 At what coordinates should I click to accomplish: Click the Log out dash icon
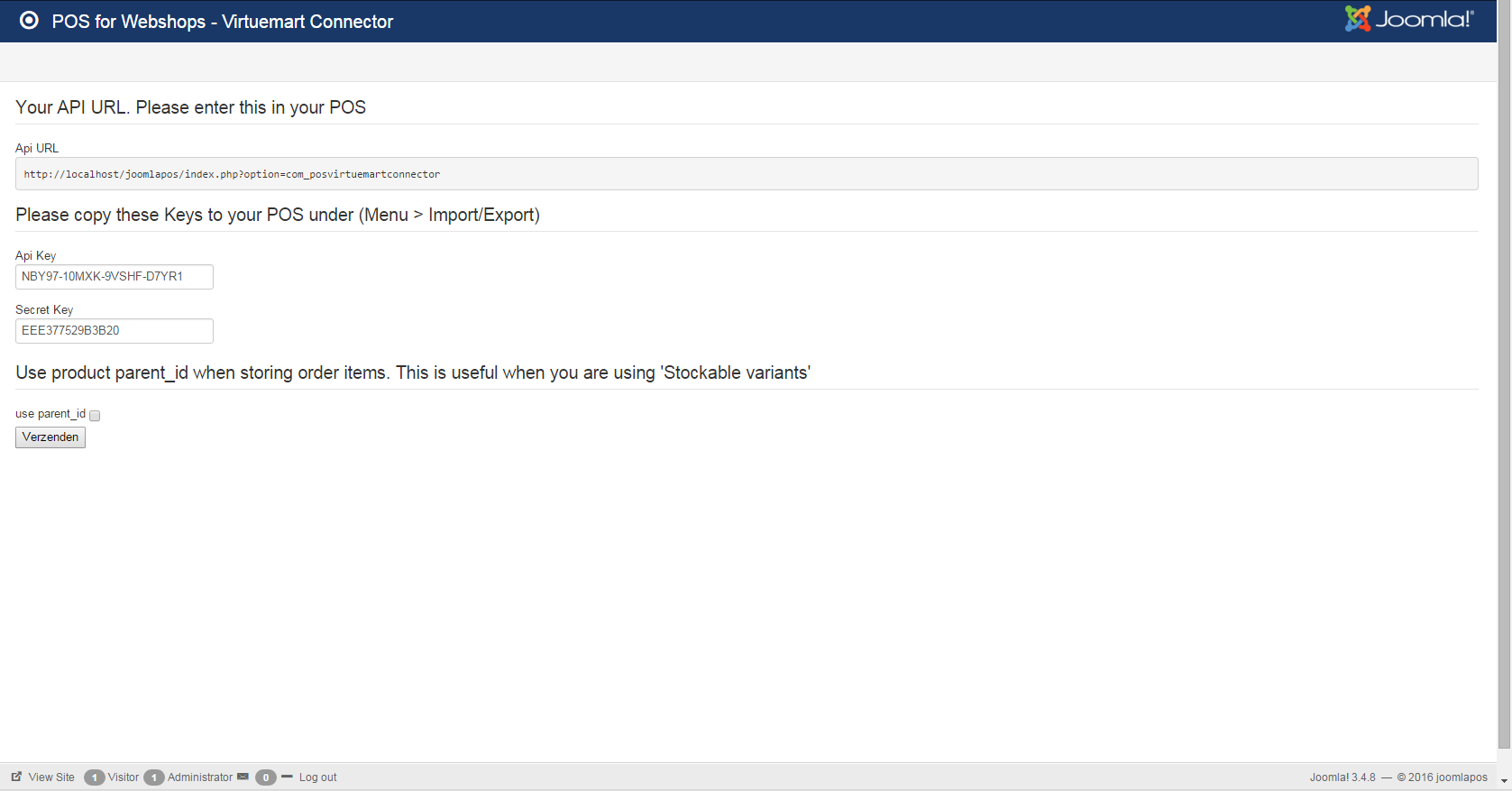click(x=287, y=776)
